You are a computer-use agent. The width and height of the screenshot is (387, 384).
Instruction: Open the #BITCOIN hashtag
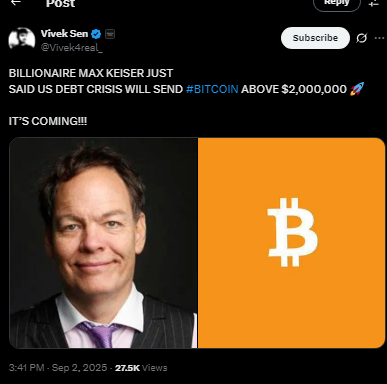(x=212, y=89)
